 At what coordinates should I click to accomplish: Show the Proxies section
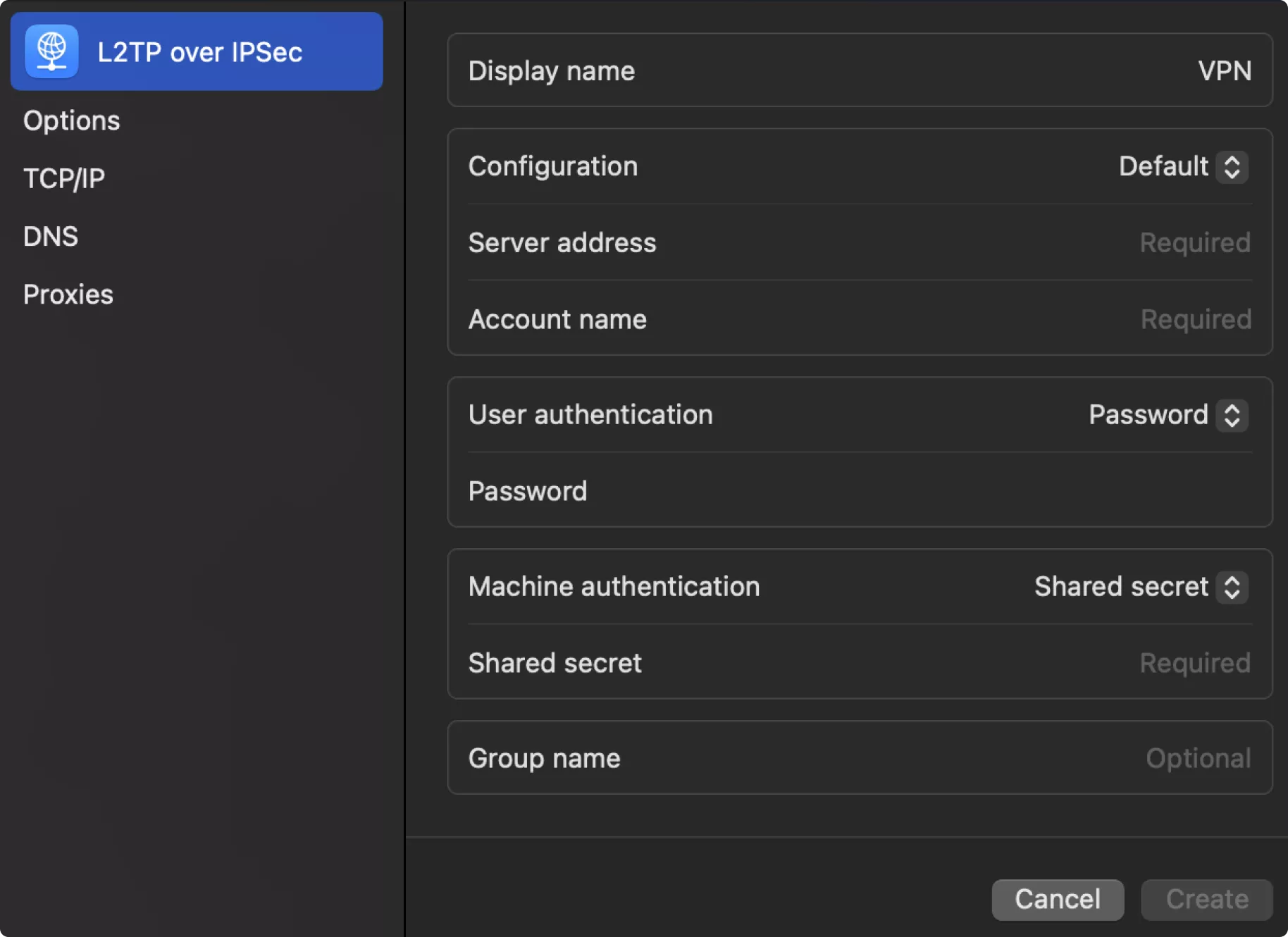(x=68, y=294)
